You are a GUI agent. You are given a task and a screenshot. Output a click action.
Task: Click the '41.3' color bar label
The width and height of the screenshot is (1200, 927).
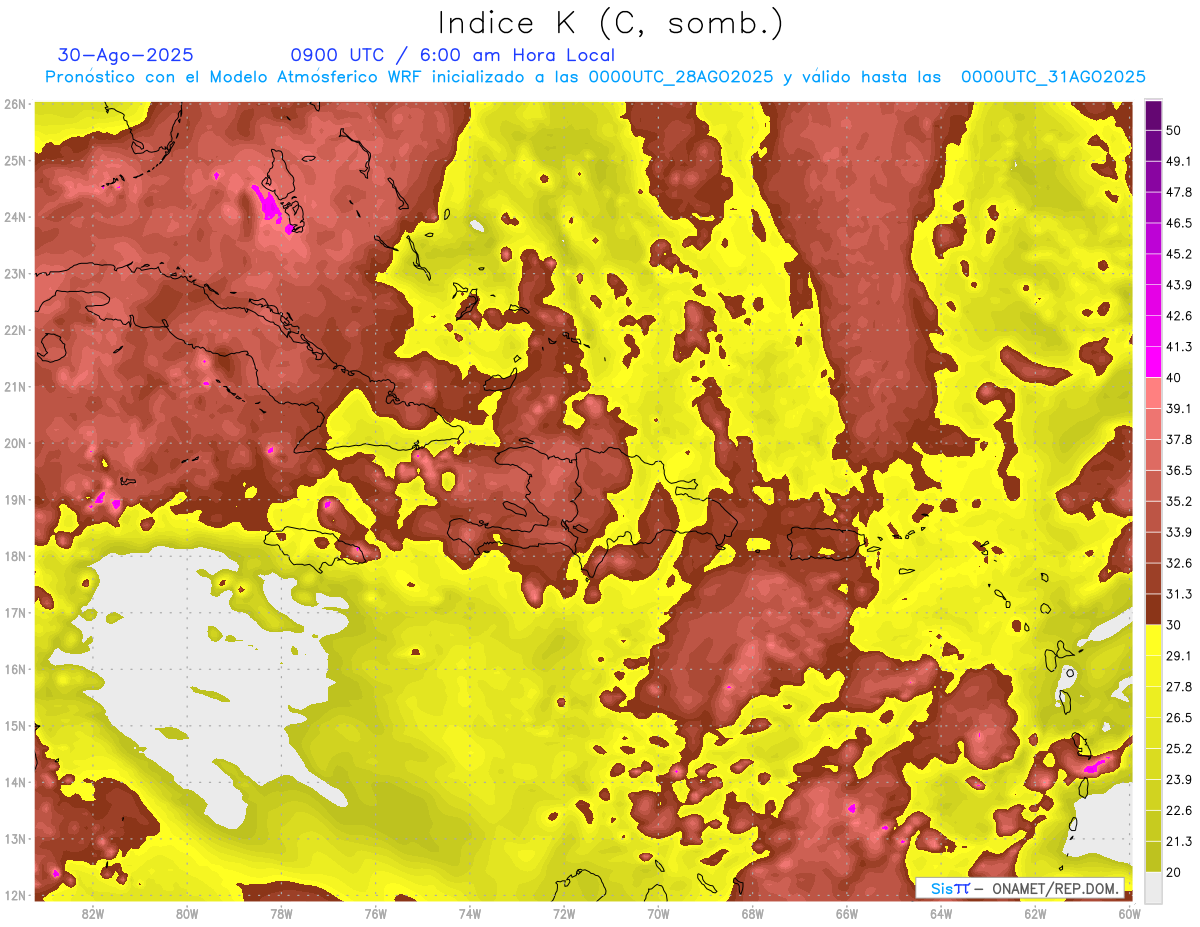tap(1178, 347)
